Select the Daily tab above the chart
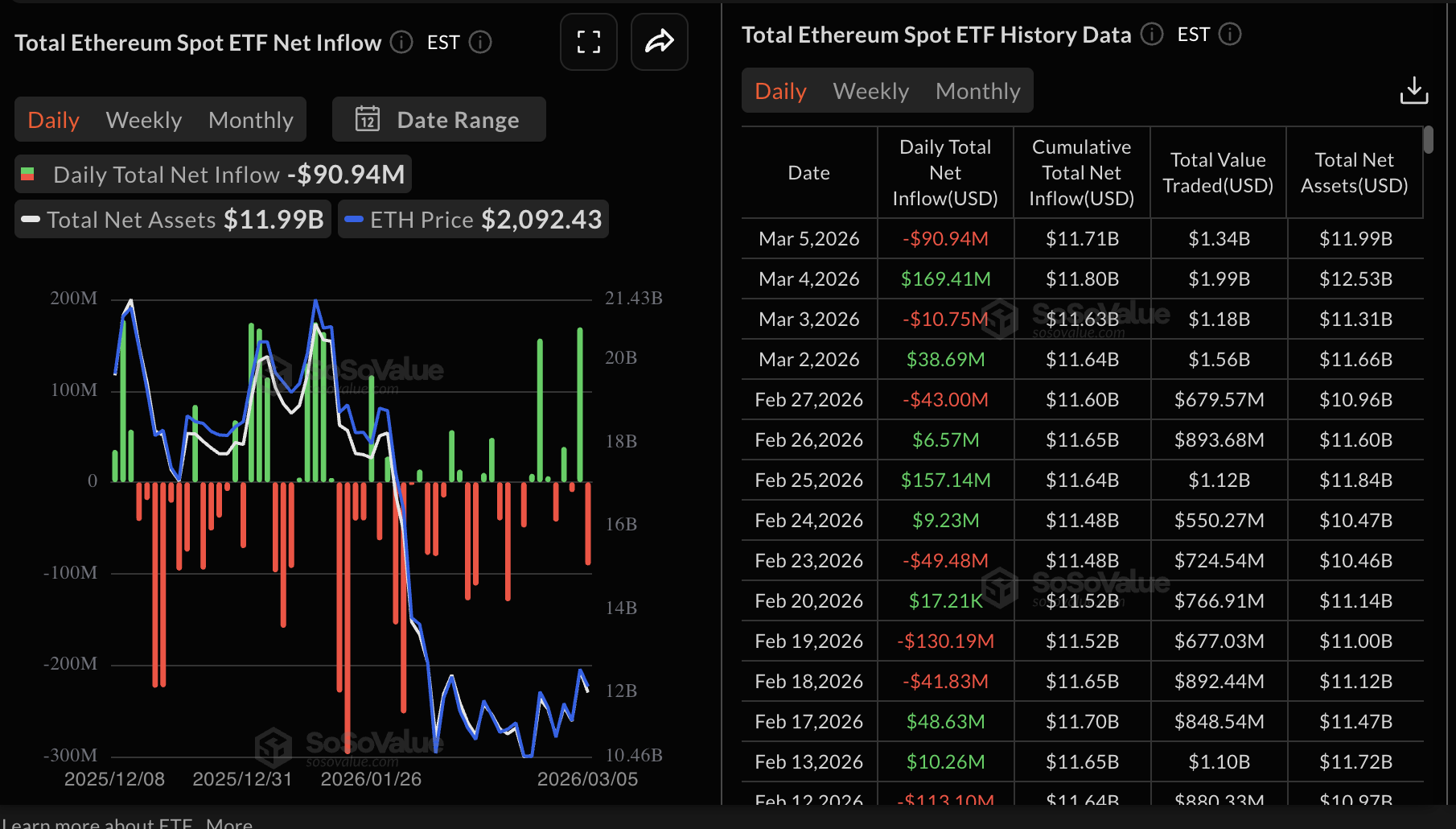This screenshot has width=1456, height=829. pyautogui.click(x=54, y=120)
